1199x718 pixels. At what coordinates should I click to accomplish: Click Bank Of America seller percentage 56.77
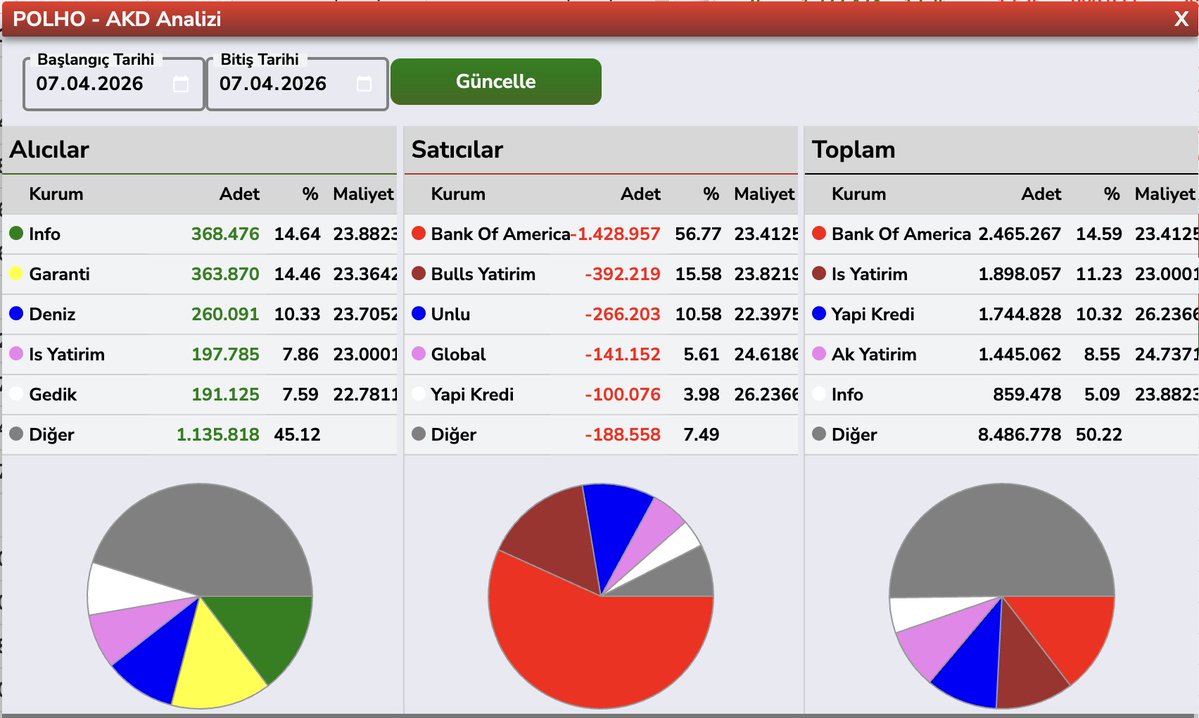(x=698, y=234)
